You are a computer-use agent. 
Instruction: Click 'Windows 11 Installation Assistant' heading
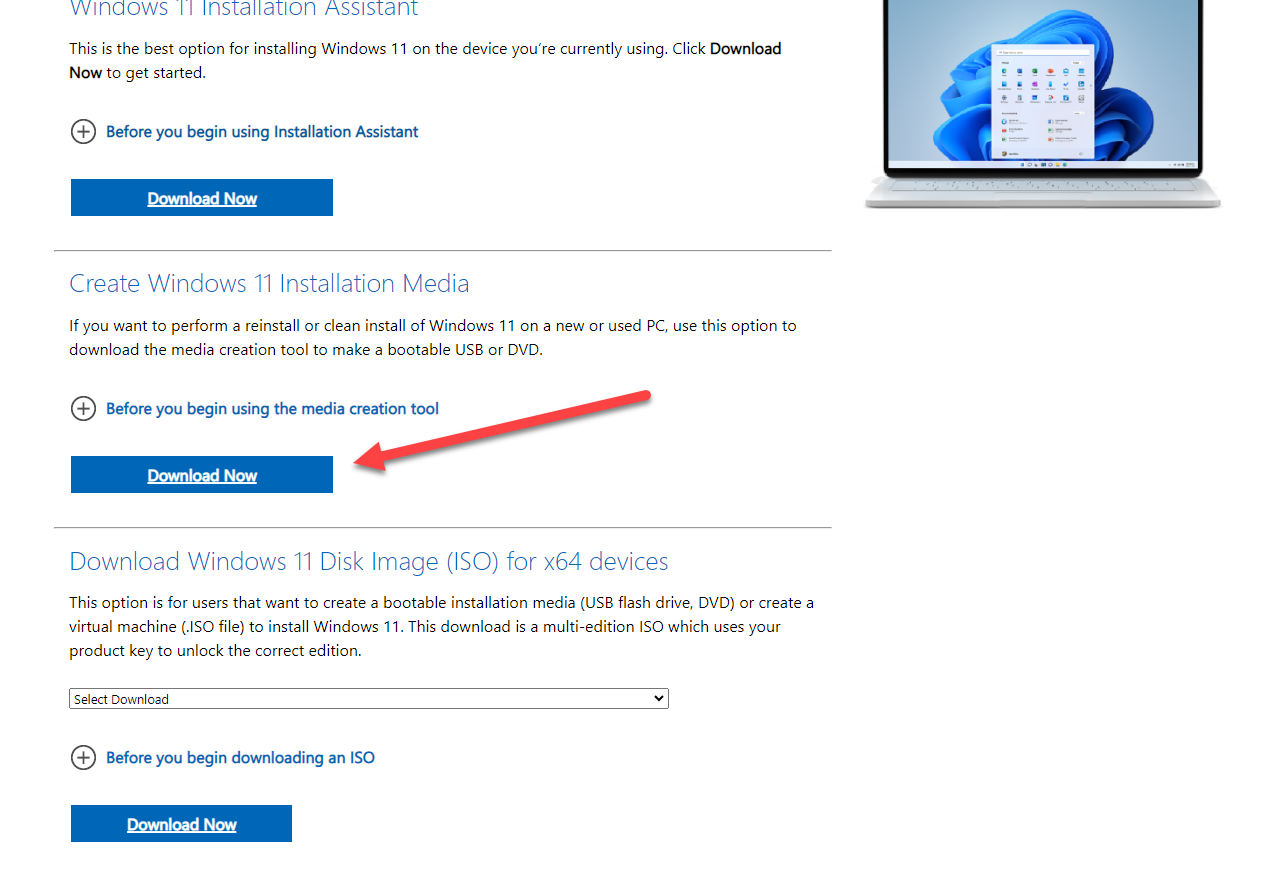[244, 9]
